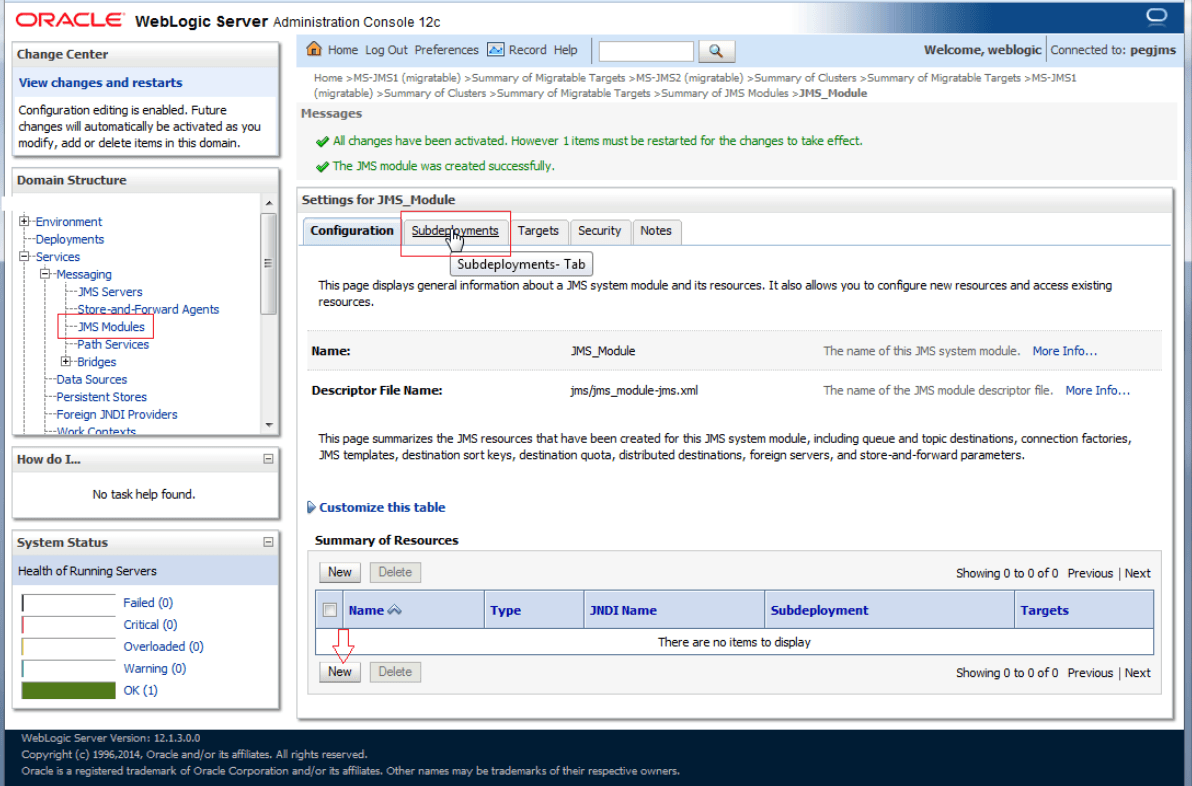The height and width of the screenshot is (786, 1192).
Task: Open Preferences from the toolbar
Action: (x=446, y=49)
